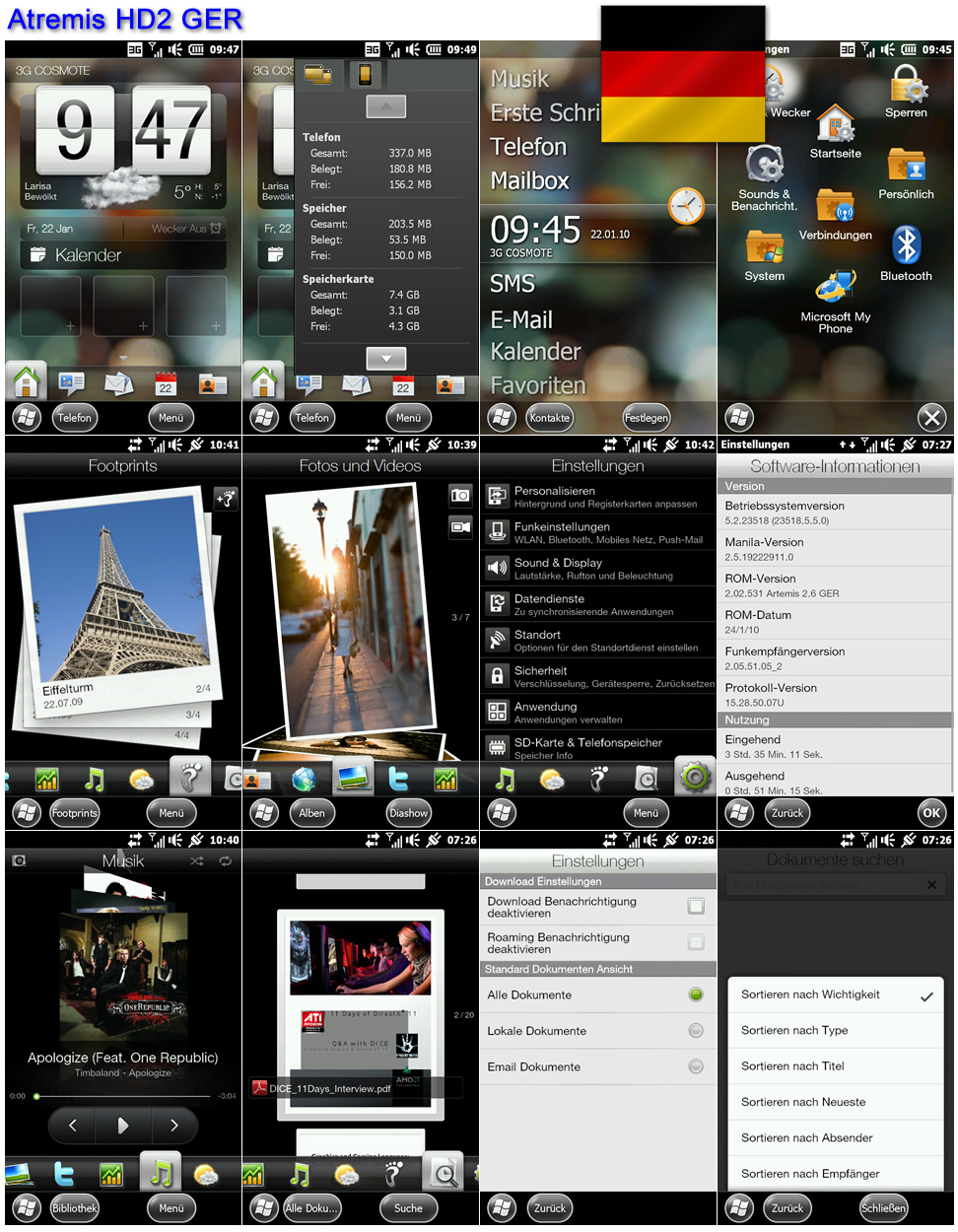
Task: Collapse memory panel with the up arrow
Action: [386, 106]
